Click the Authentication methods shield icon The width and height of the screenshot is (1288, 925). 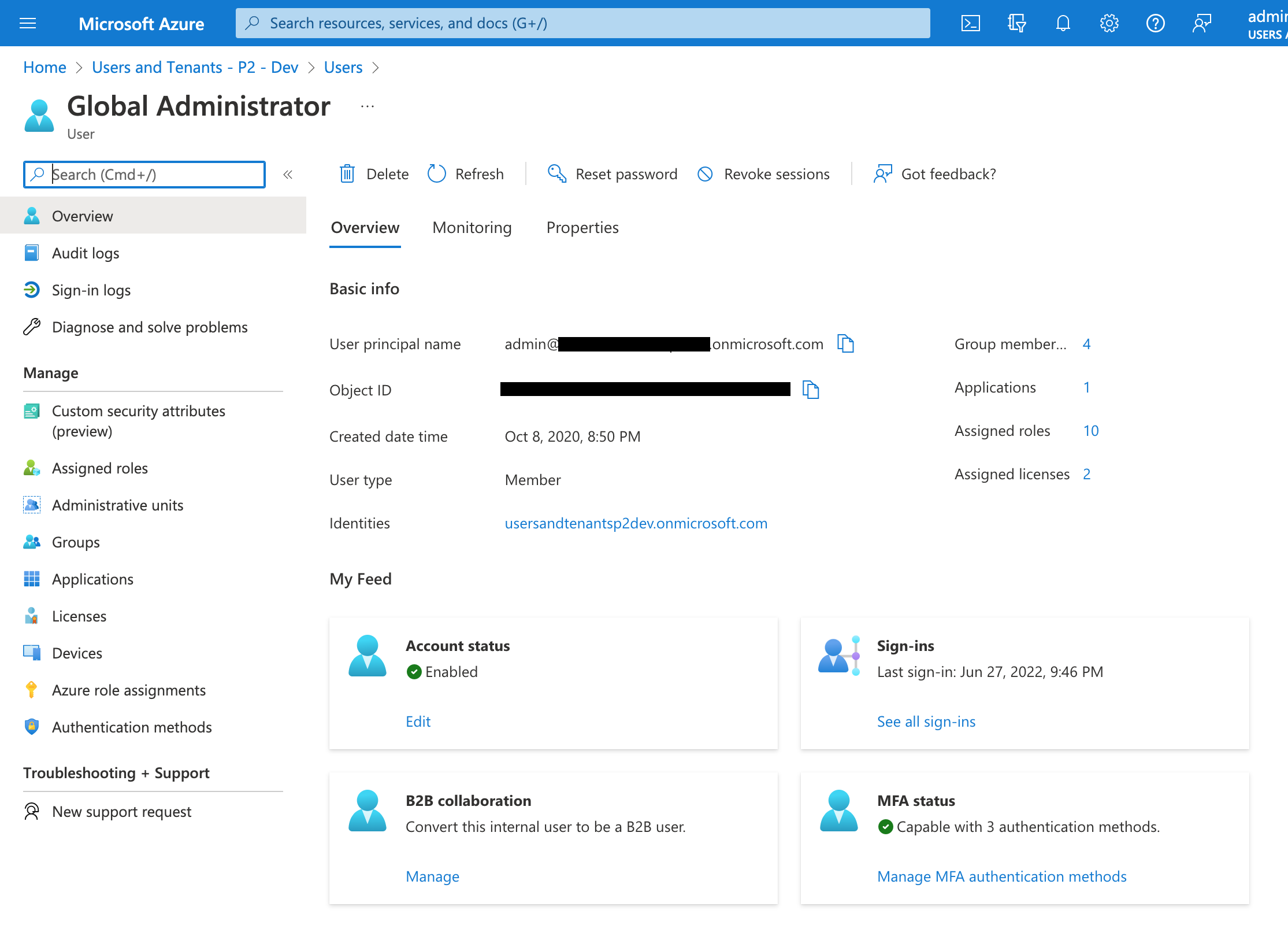point(32,727)
